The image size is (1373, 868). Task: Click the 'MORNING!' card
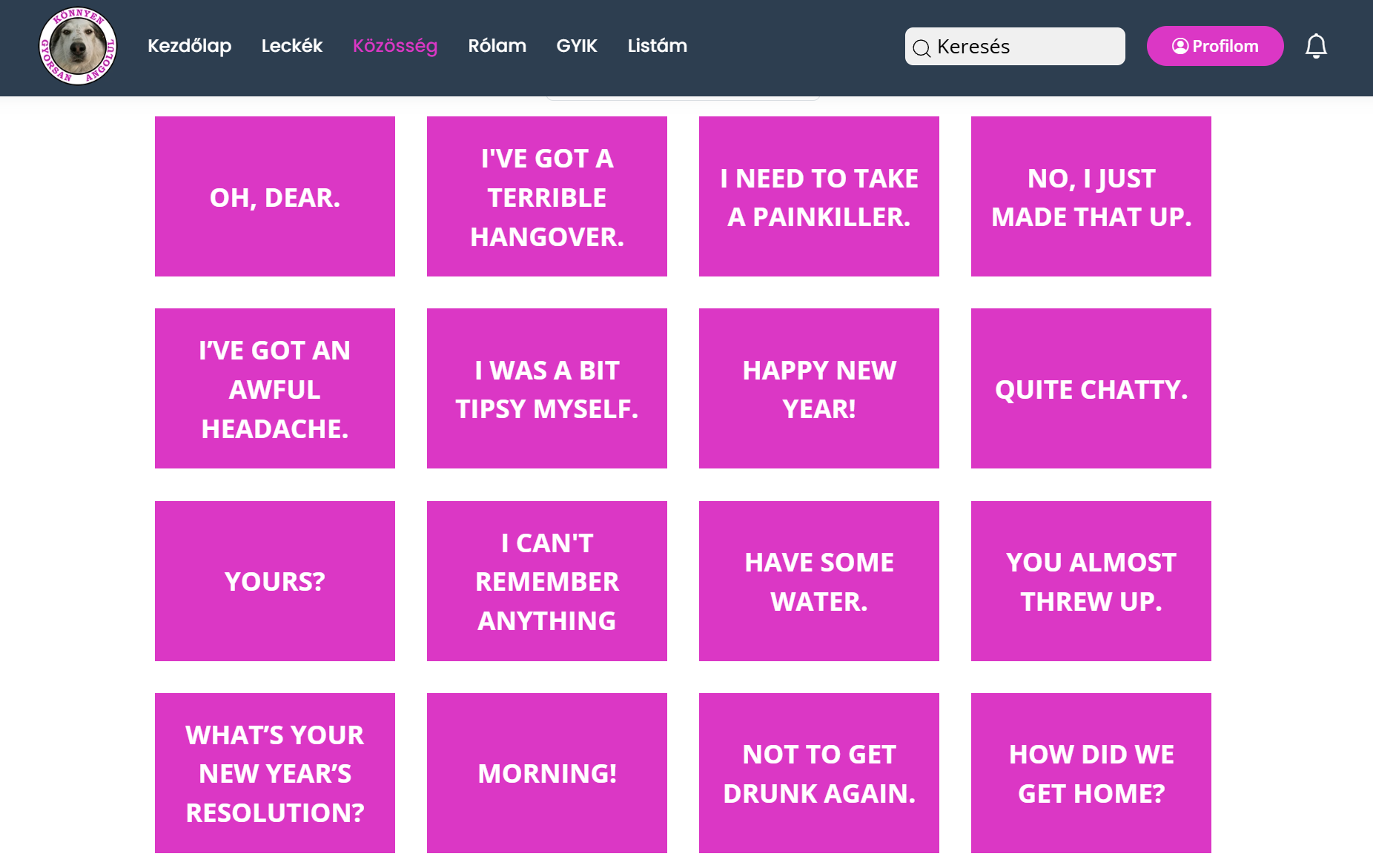tap(547, 773)
